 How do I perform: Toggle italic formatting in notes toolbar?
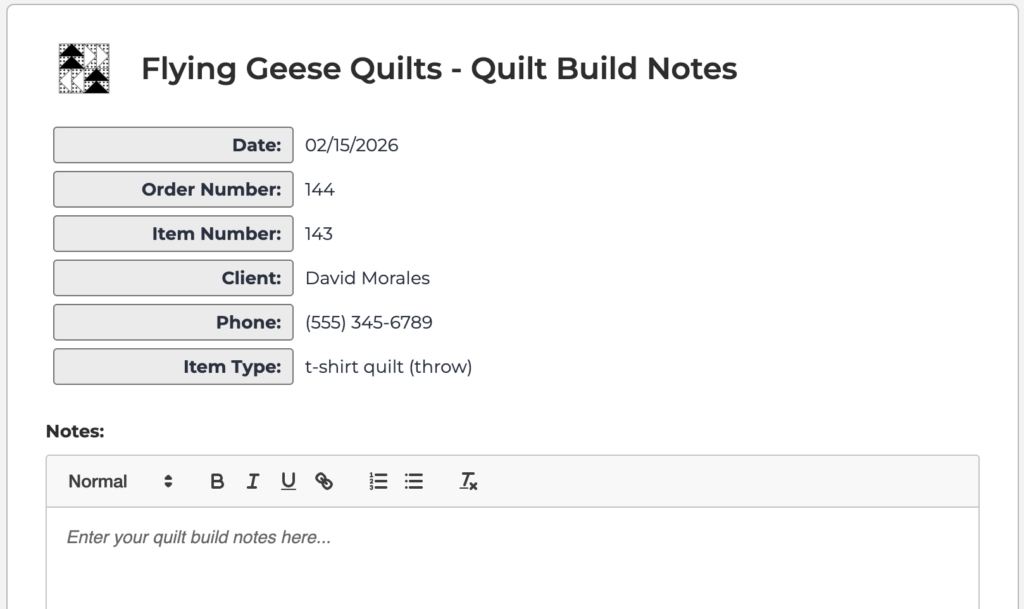coord(252,481)
